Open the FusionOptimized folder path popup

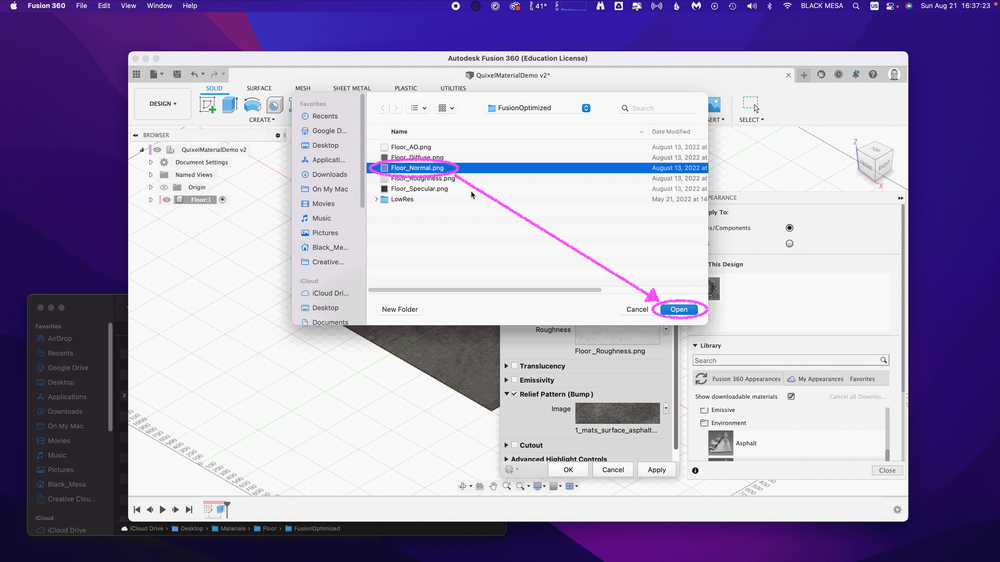[538, 108]
